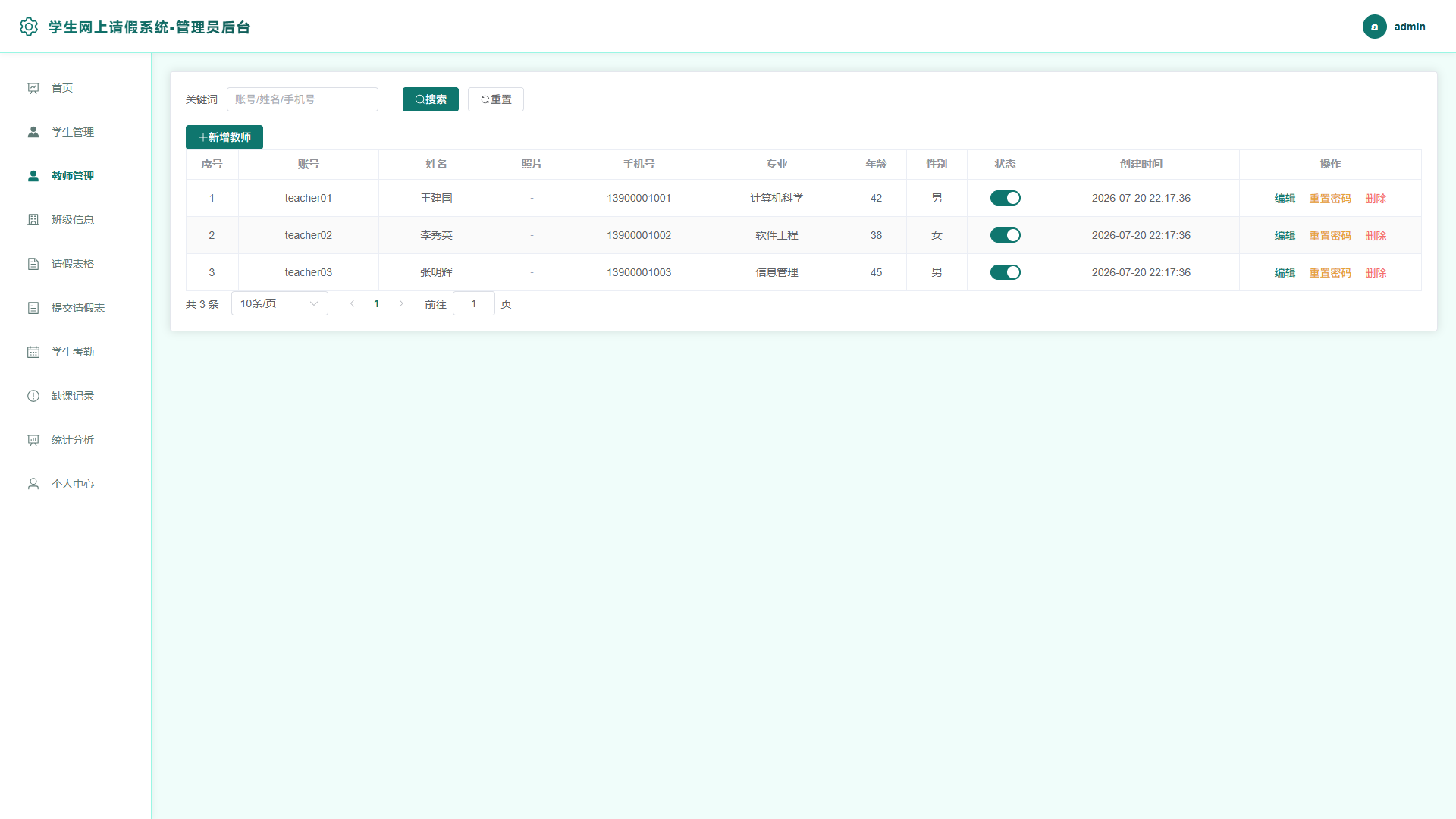The width and height of the screenshot is (1456, 819).
Task: Click the settings gear logo icon
Action: (29, 27)
